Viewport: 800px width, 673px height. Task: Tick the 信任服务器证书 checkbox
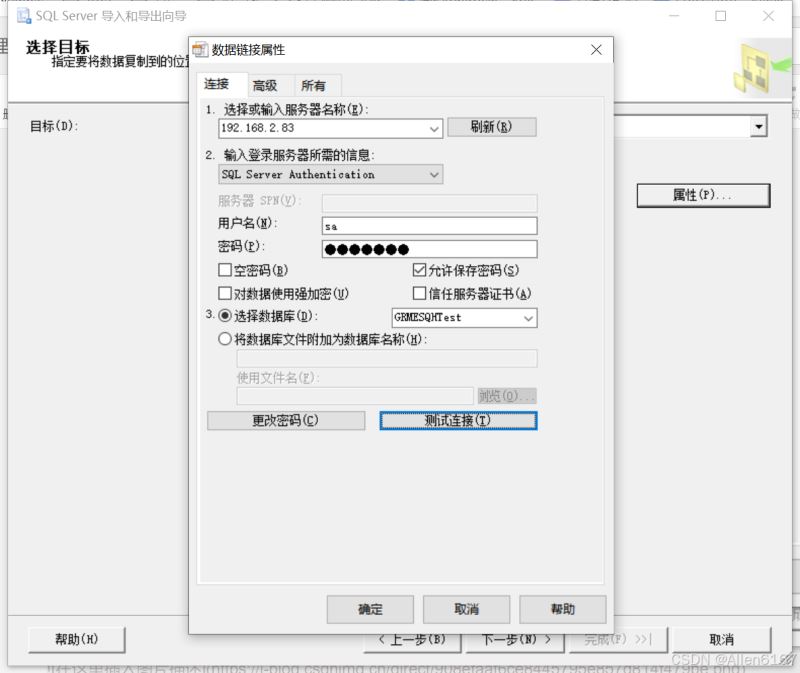(x=419, y=293)
